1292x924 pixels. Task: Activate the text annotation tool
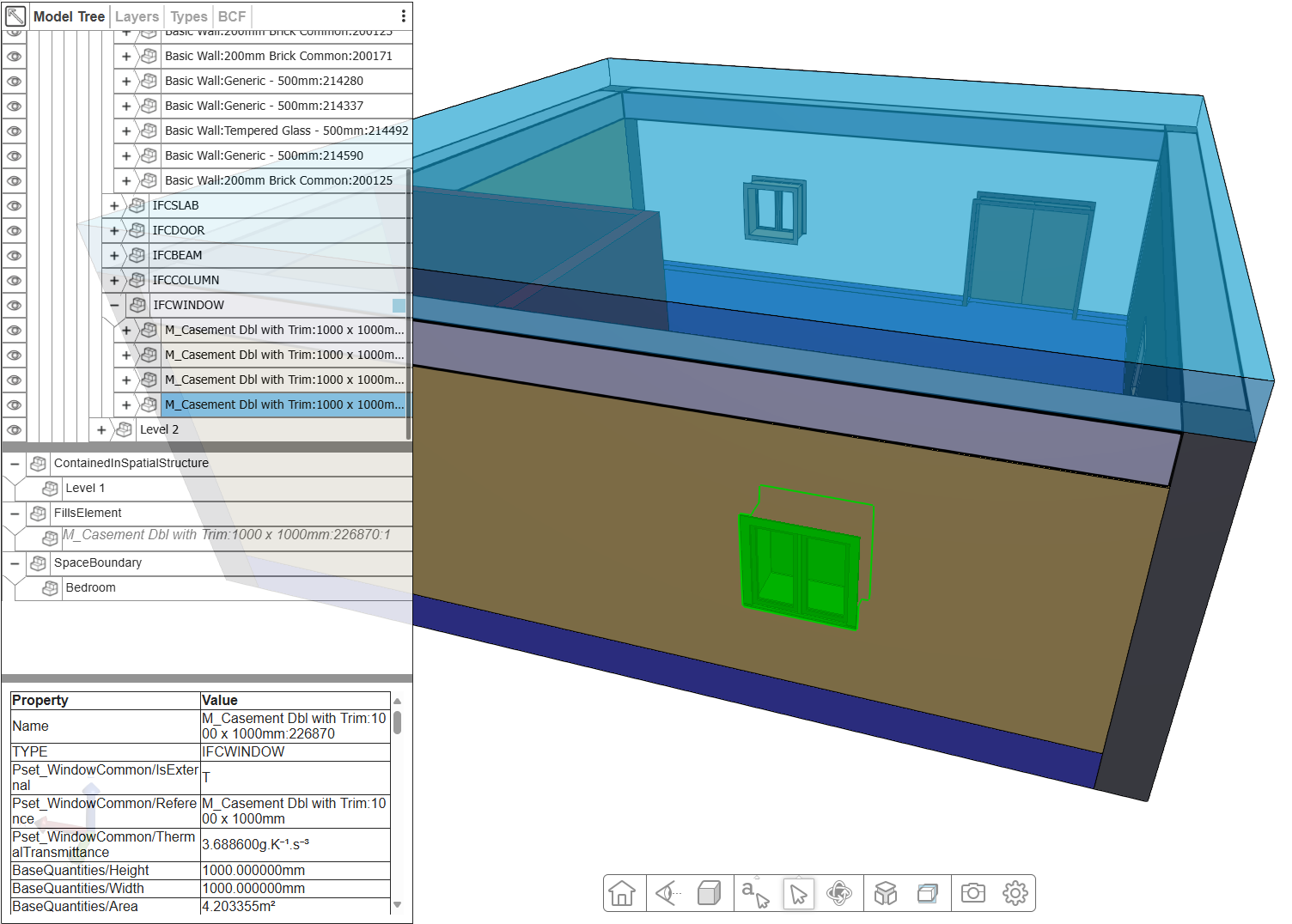click(x=755, y=893)
